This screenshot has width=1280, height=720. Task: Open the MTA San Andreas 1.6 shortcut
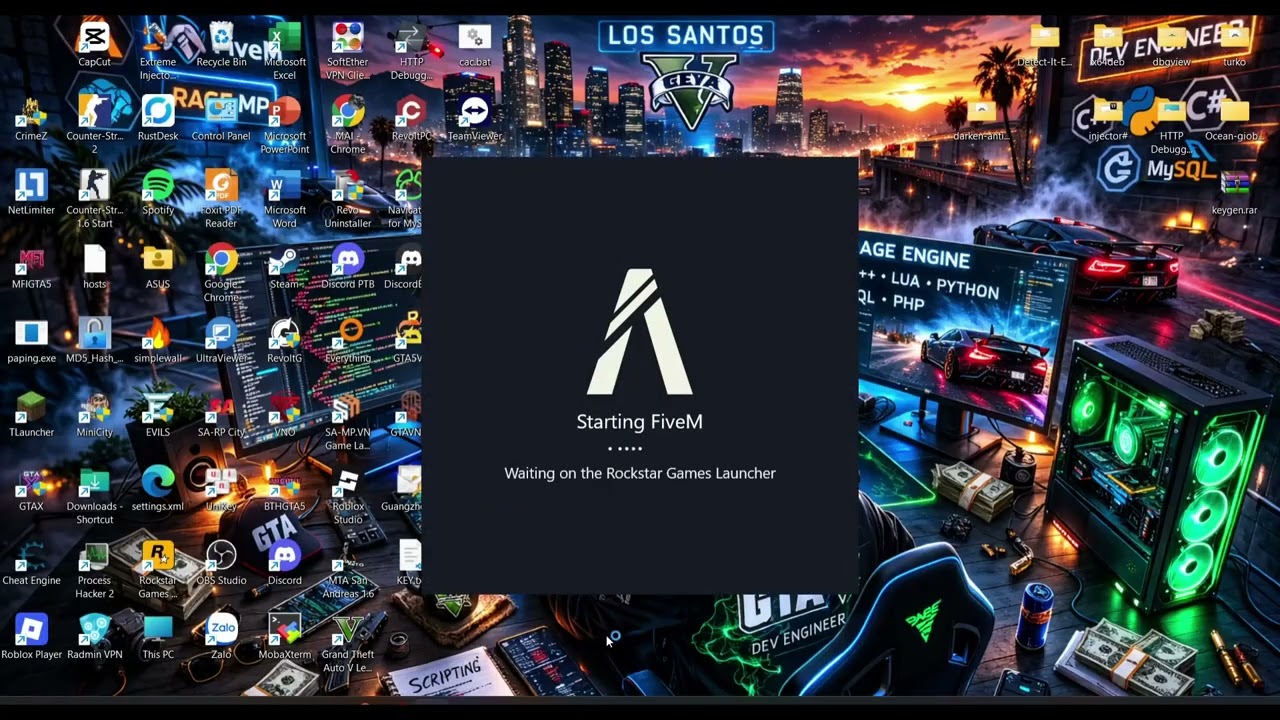348,557
